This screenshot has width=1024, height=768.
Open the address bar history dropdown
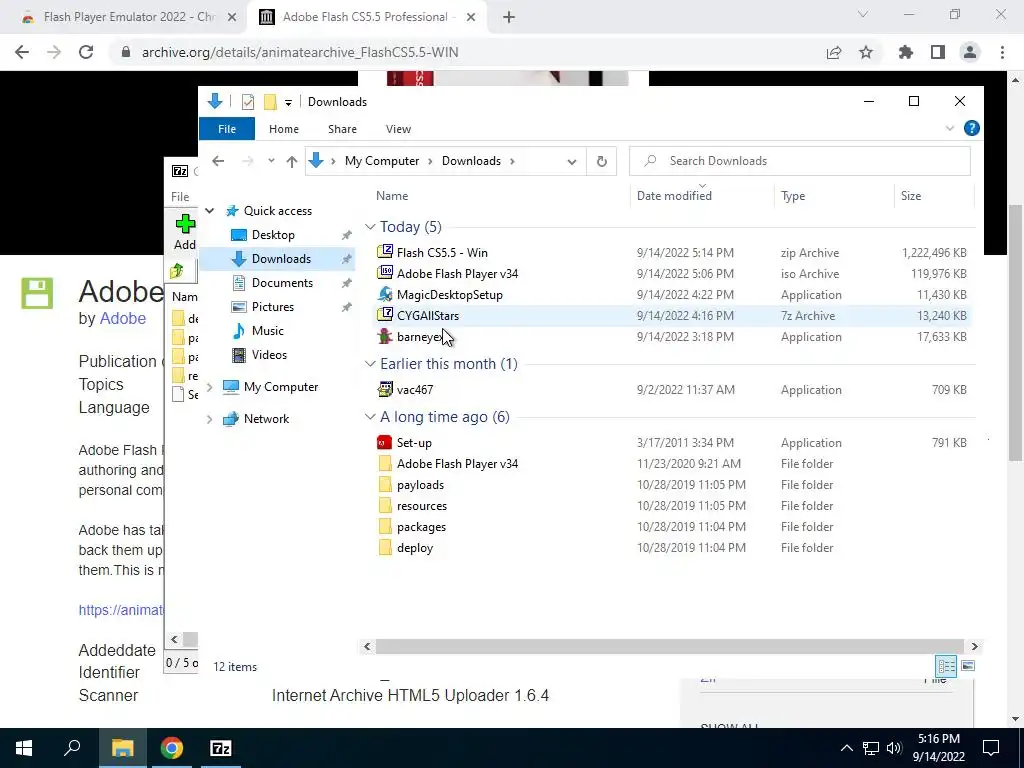point(571,161)
